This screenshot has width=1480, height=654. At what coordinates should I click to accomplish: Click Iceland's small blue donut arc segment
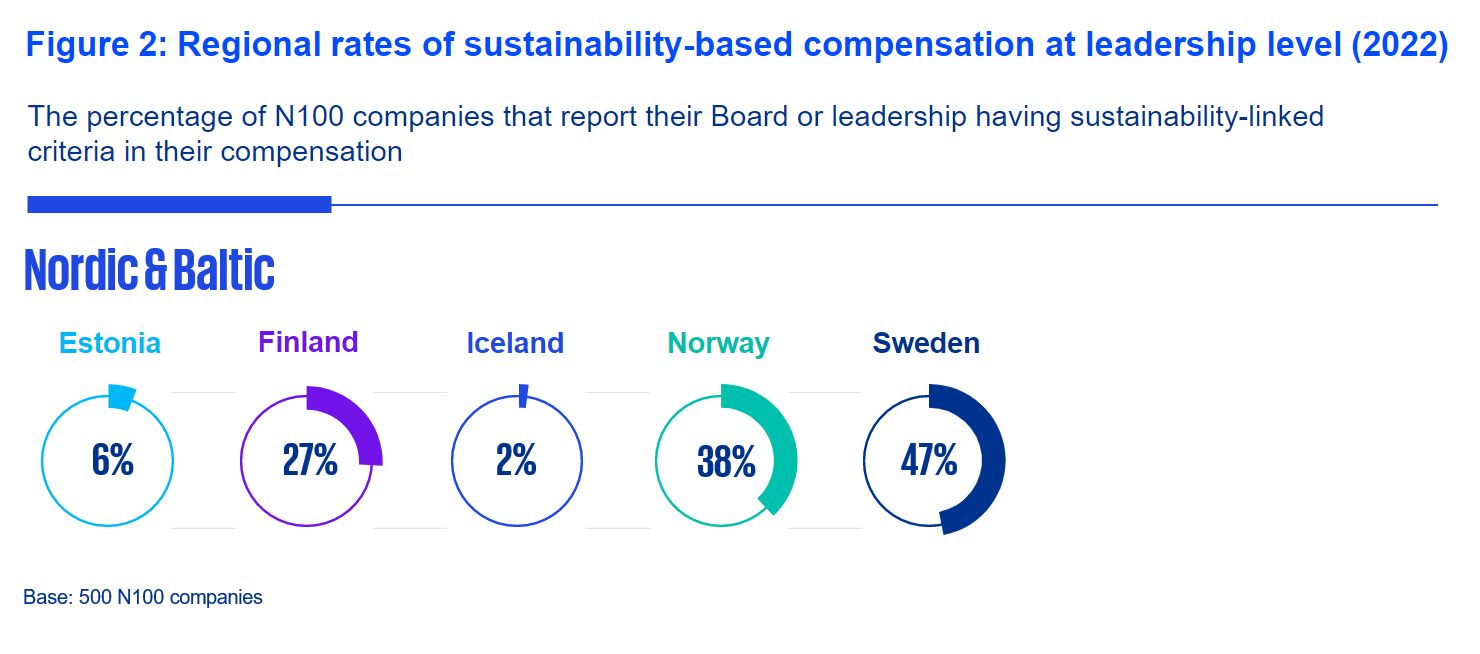[x=523, y=396]
